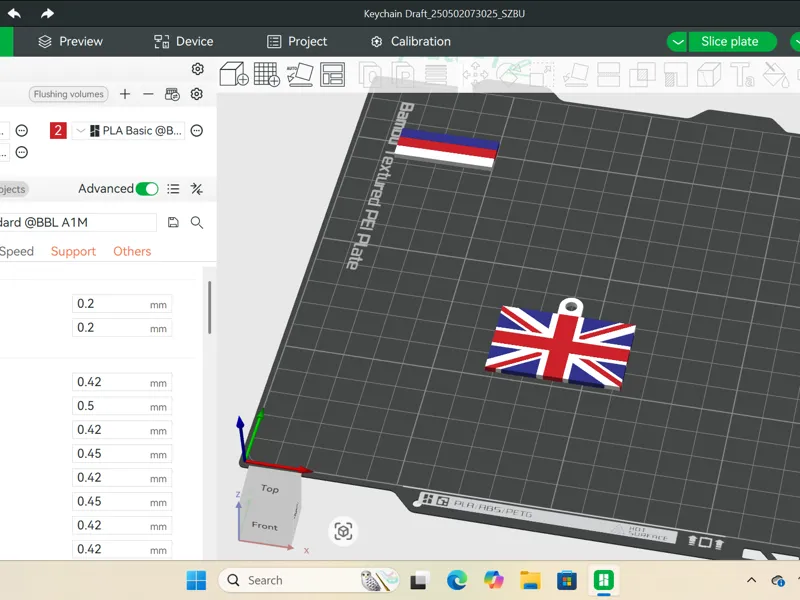This screenshot has height=600, width=800.
Task: Show hidden system tray icons
Action: click(x=752, y=580)
